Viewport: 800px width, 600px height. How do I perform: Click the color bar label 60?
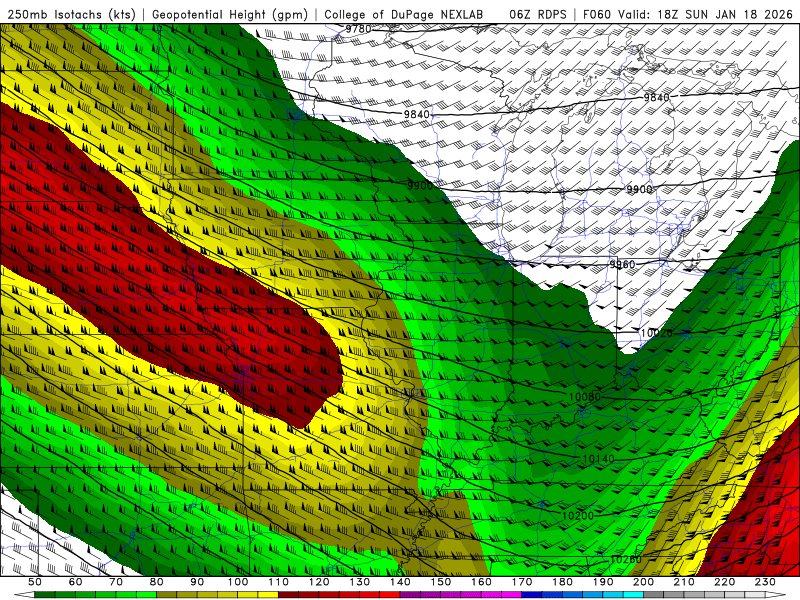[x=76, y=582]
